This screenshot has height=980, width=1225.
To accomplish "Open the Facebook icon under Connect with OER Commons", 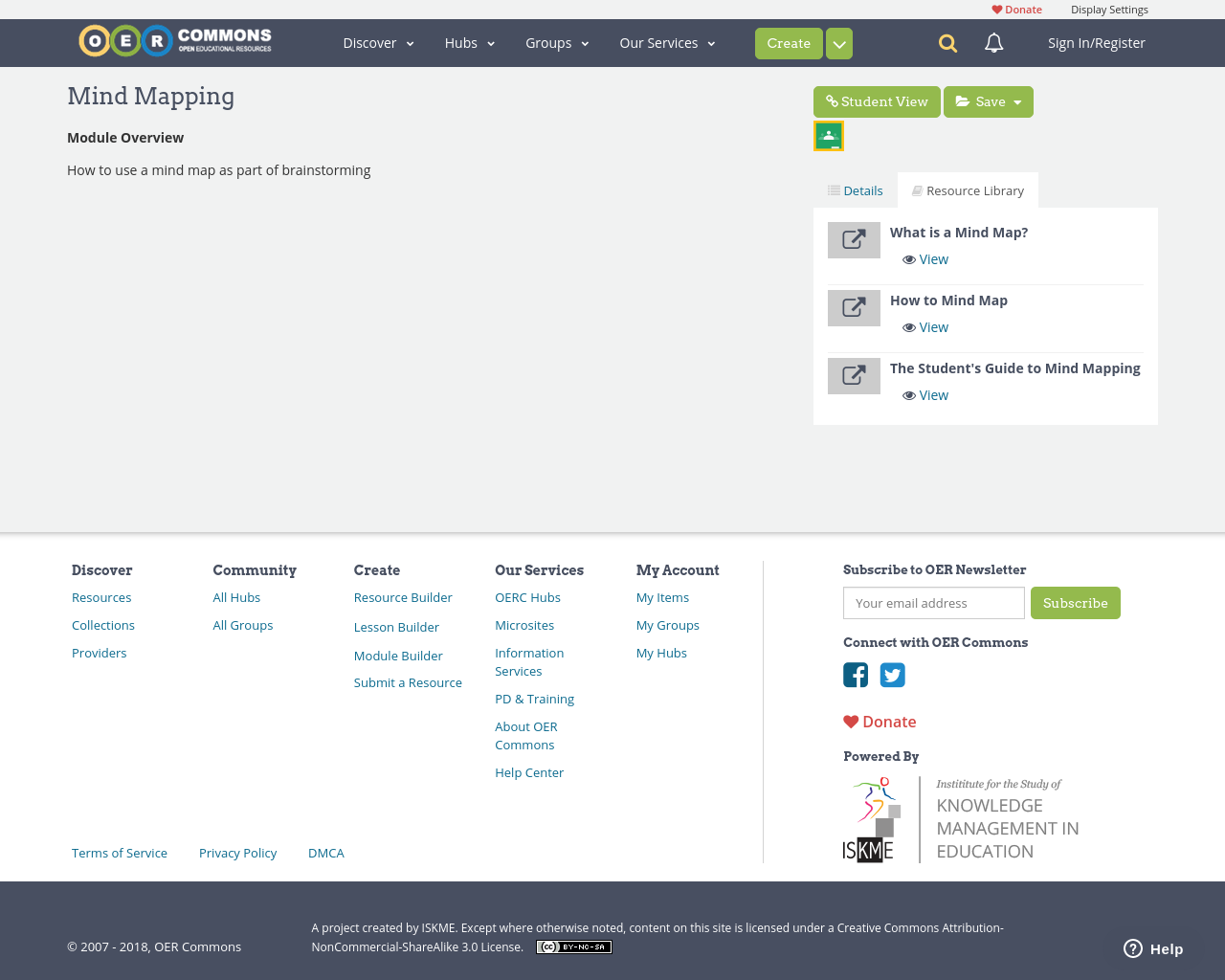I will point(856,675).
